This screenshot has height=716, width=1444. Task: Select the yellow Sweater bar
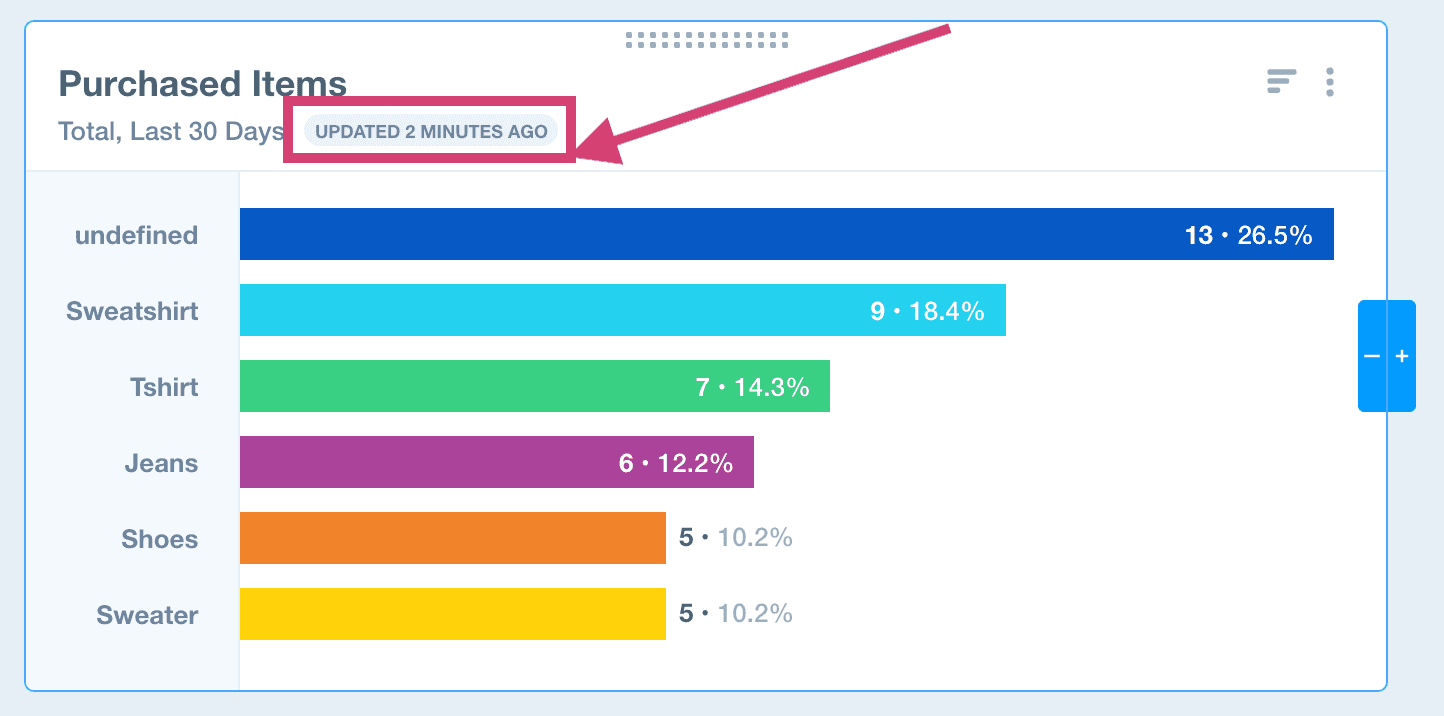(x=452, y=614)
